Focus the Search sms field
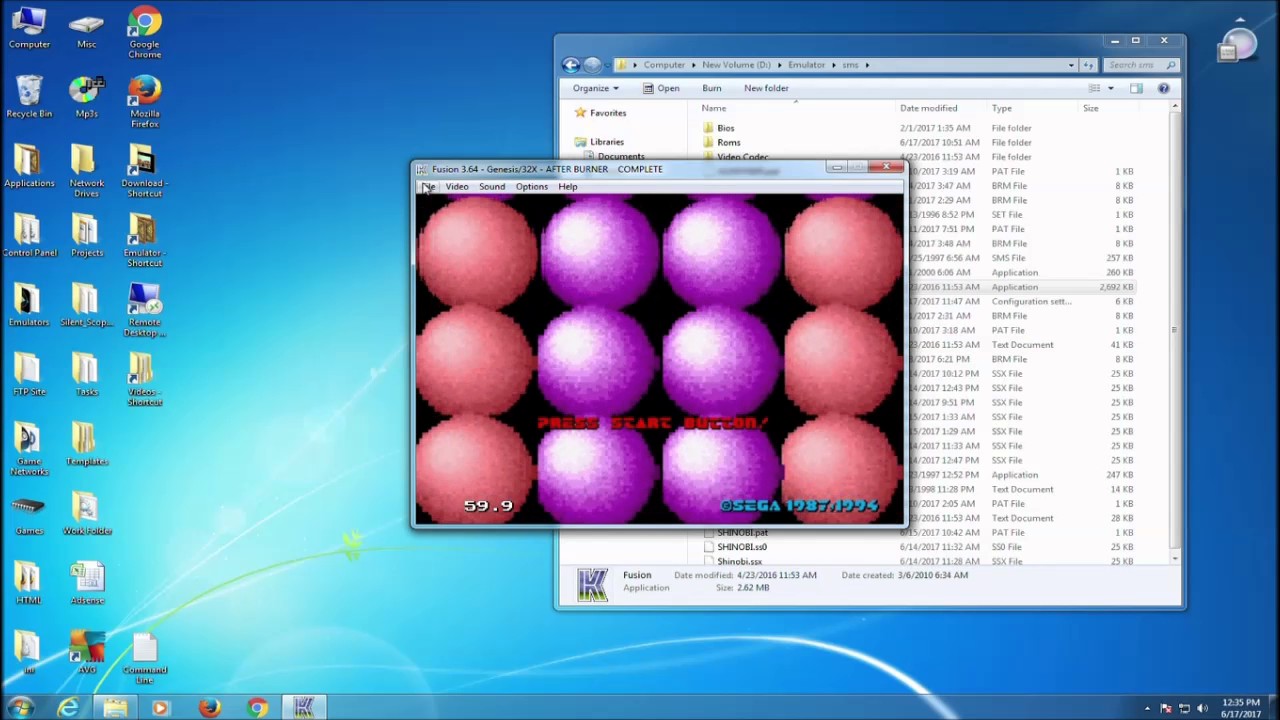Viewport: 1280px width, 720px height. tap(1141, 65)
